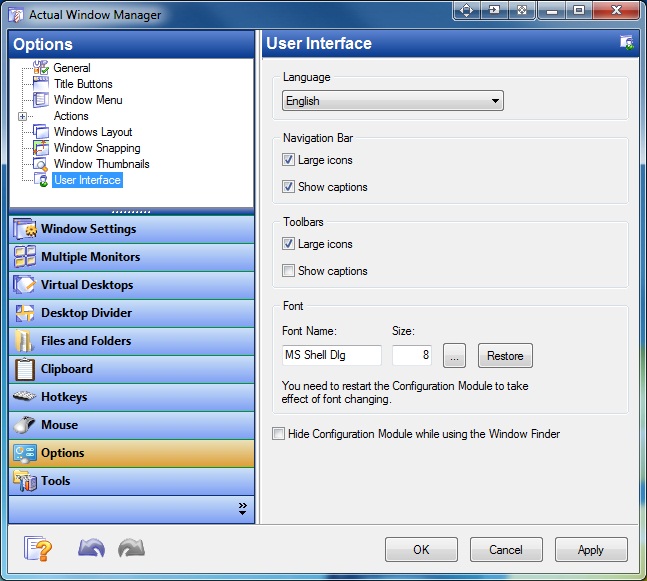Click the font Size field
Viewport: 647px width, 581px height.
point(412,355)
